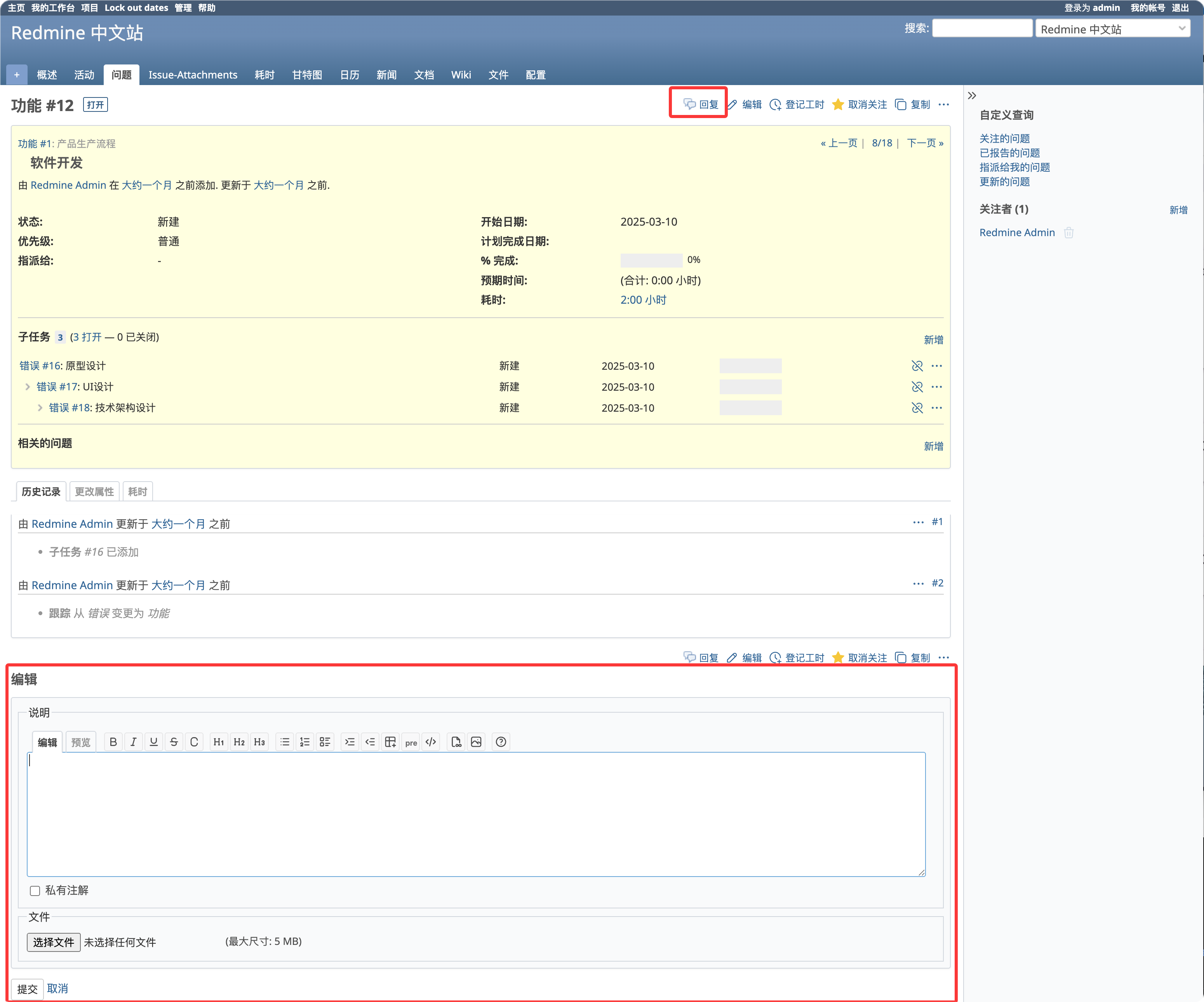Viewport: 1204px width, 1002px height.
Task: Open actions menu for journal entry #2
Action: (x=918, y=584)
